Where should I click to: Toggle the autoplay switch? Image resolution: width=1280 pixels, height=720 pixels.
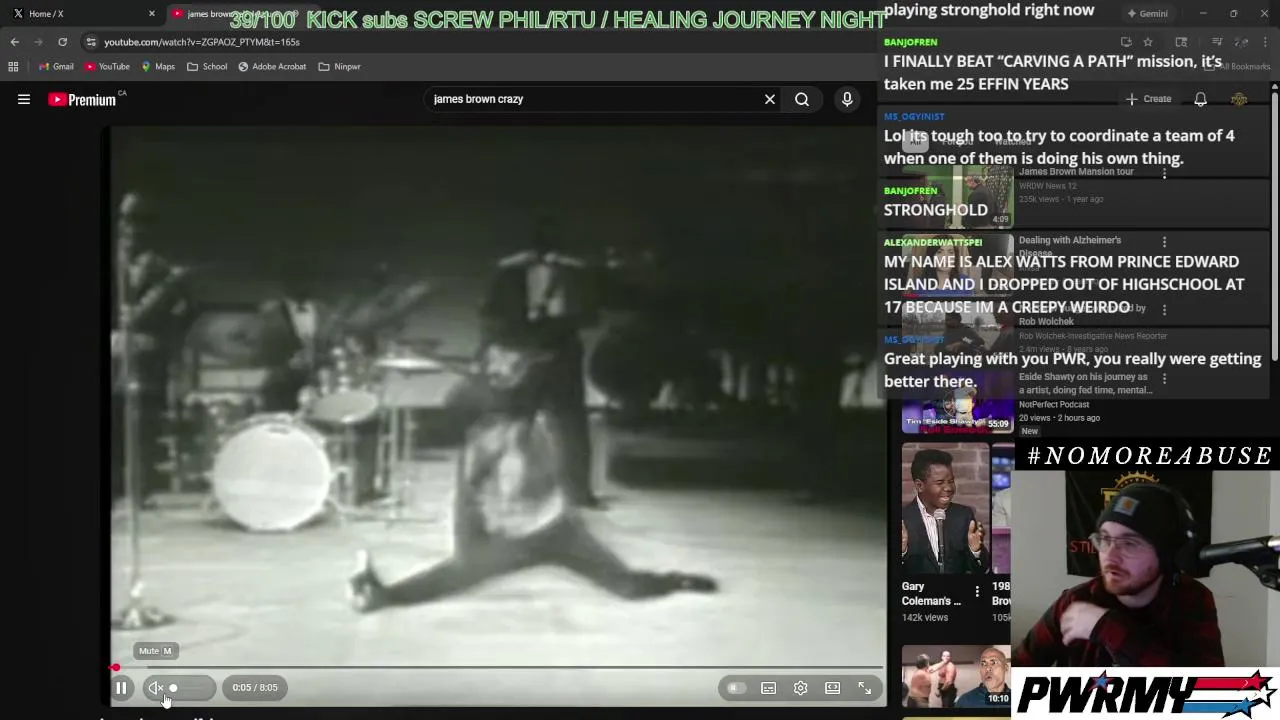click(x=735, y=688)
